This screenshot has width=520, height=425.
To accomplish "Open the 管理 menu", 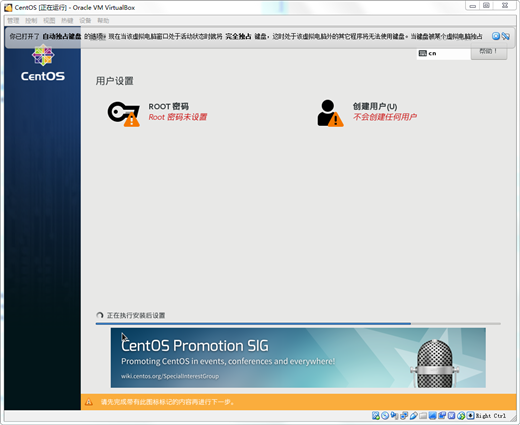I will click(x=13, y=21).
